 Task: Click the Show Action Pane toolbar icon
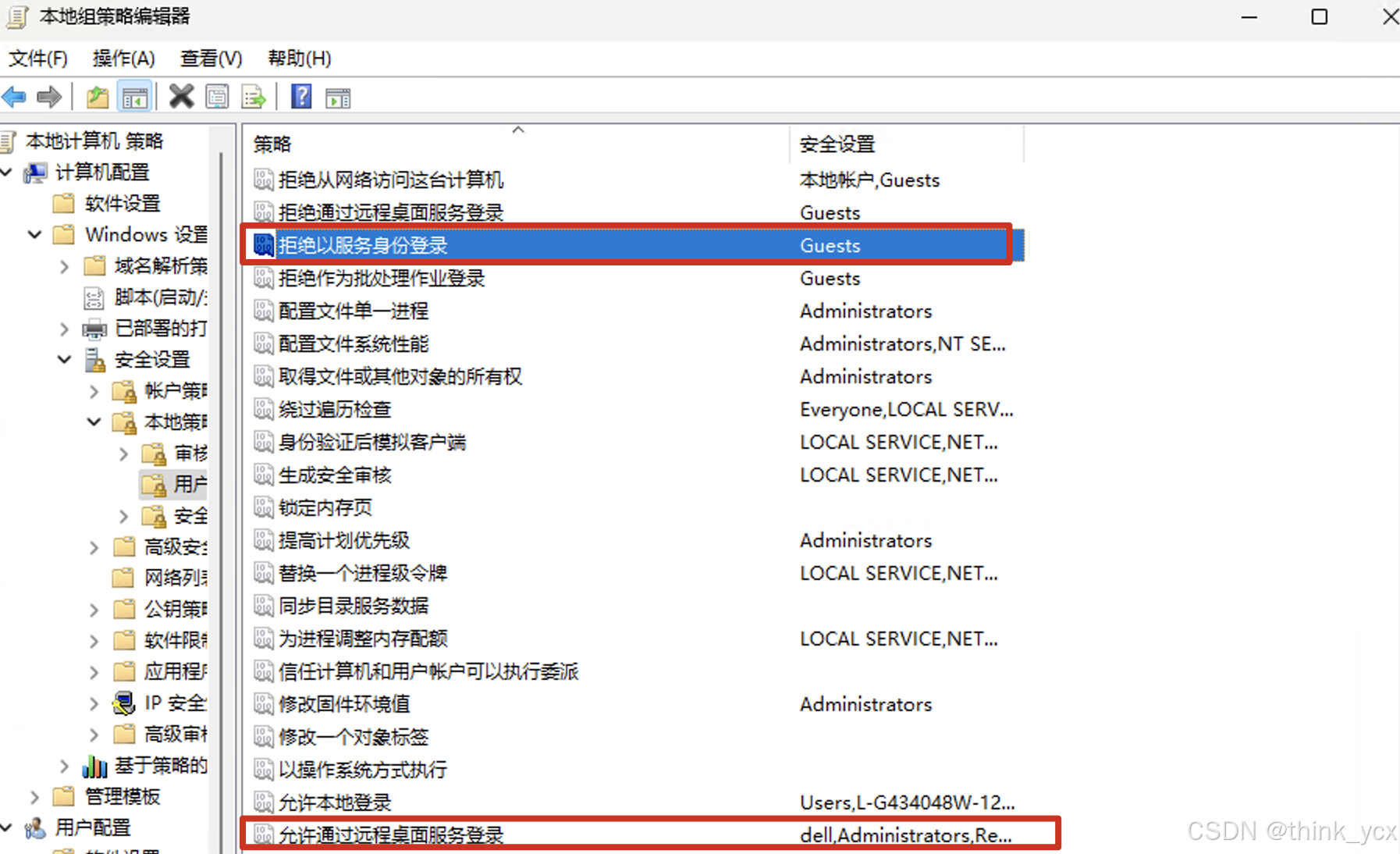(x=337, y=97)
